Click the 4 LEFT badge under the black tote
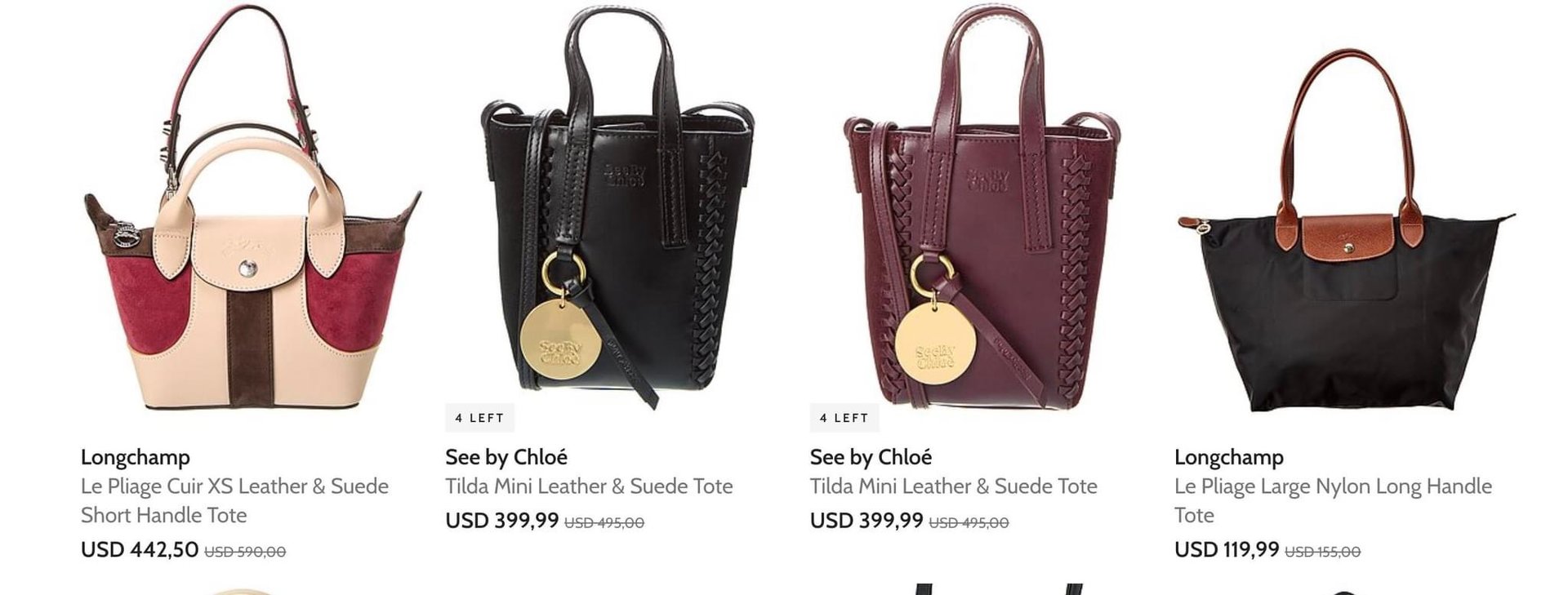Image resolution: width=1568 pixels, height=595 pixels. tap(479, 418)
